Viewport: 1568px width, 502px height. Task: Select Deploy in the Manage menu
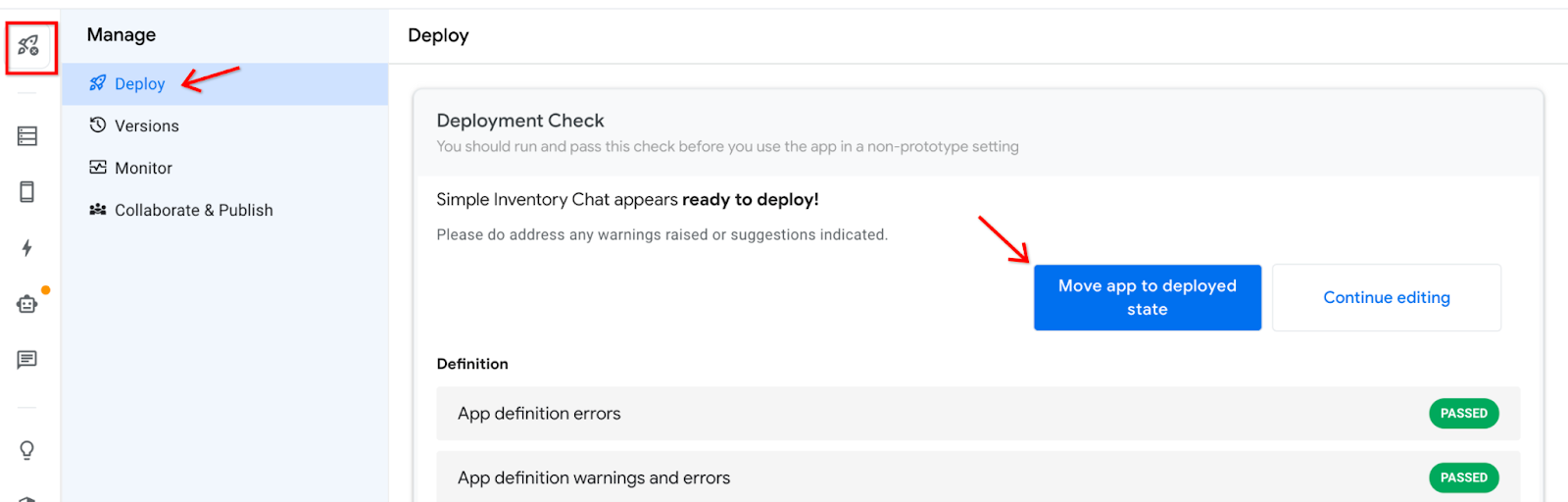click(x=139, y=84)
